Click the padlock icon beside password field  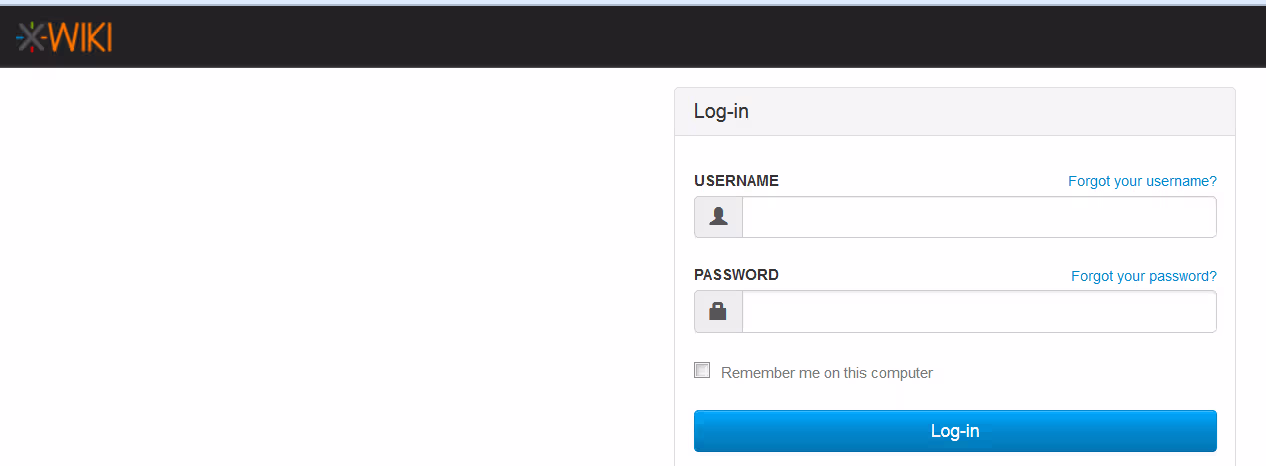coord(718,311)
